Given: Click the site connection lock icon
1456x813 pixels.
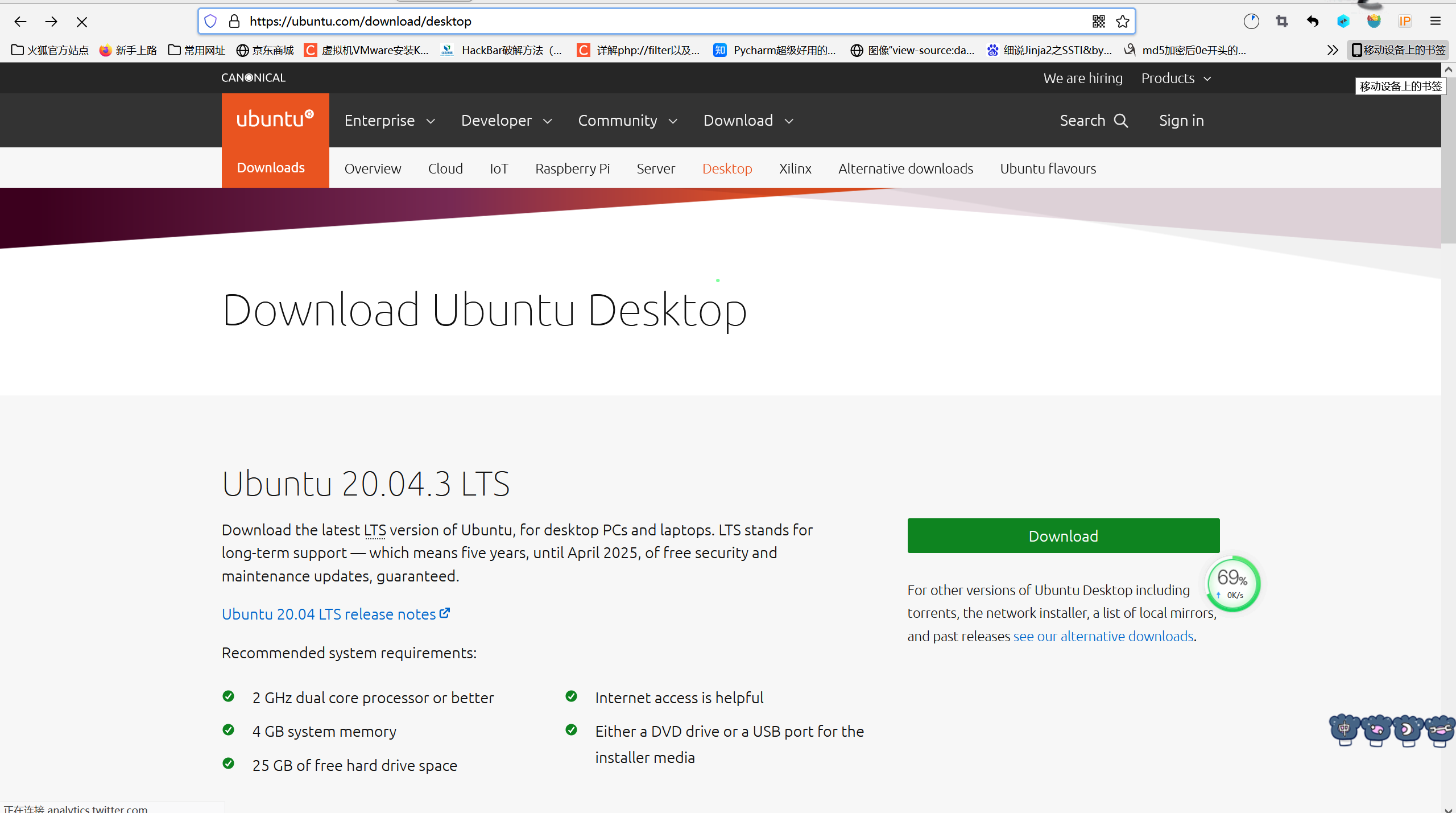Looking at the screenshot, I should (x=234, y=21).
